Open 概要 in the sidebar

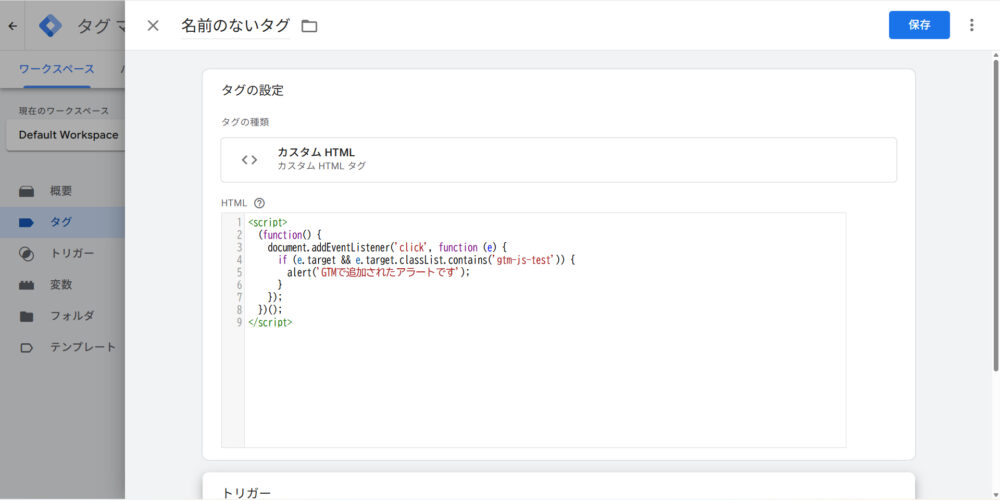pos(61,191)
